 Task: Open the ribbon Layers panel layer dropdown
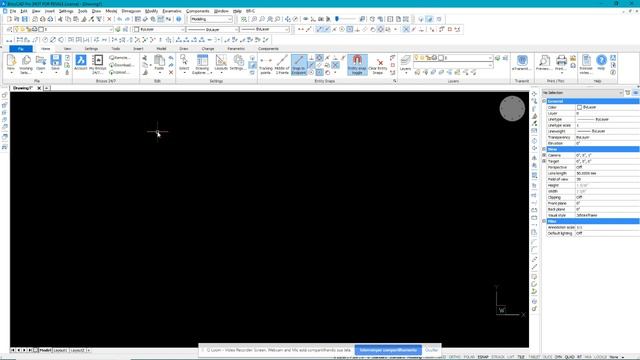click(453, 58)
